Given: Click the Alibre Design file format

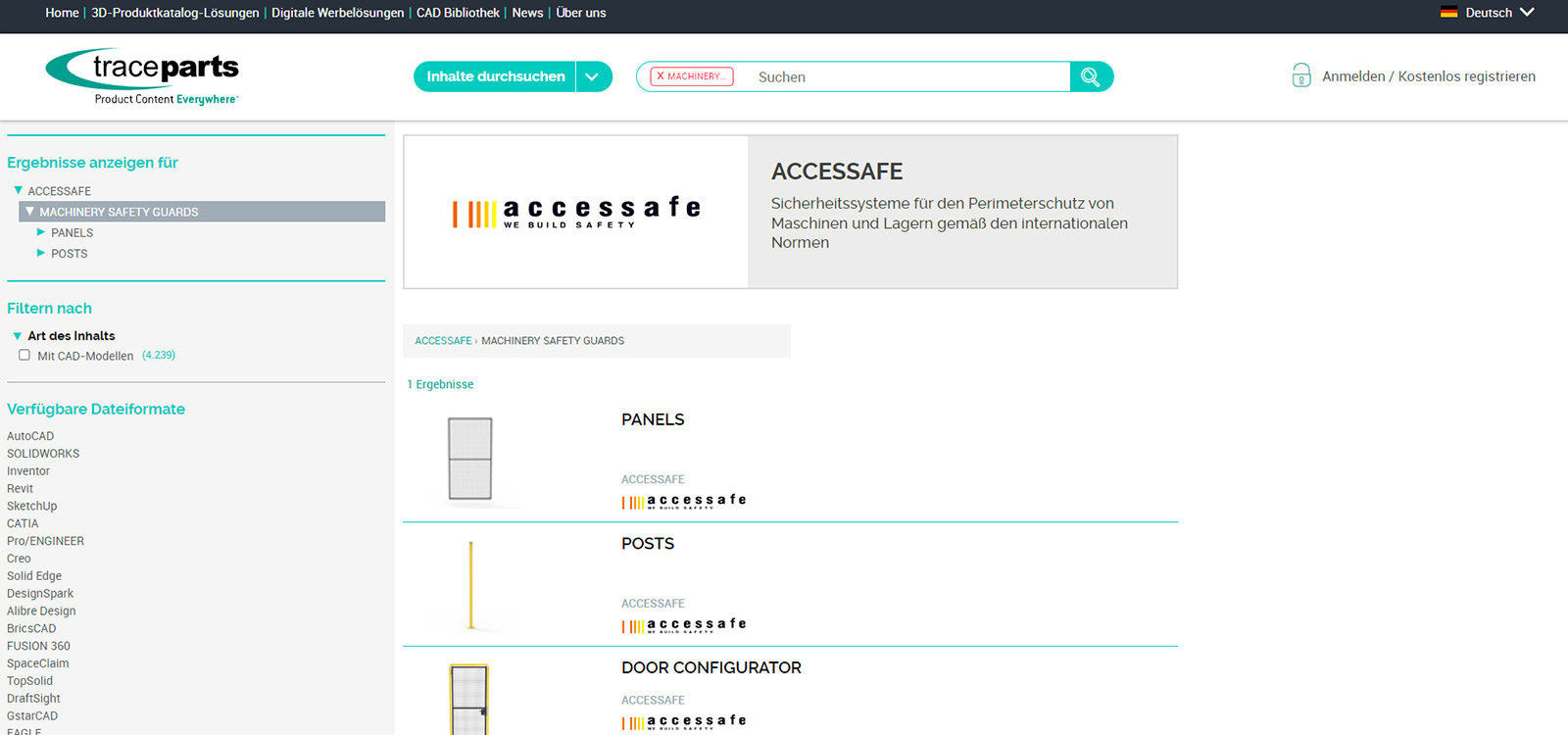Looking at the screenshot, I should pyautogui.click(x=41, y=612).
